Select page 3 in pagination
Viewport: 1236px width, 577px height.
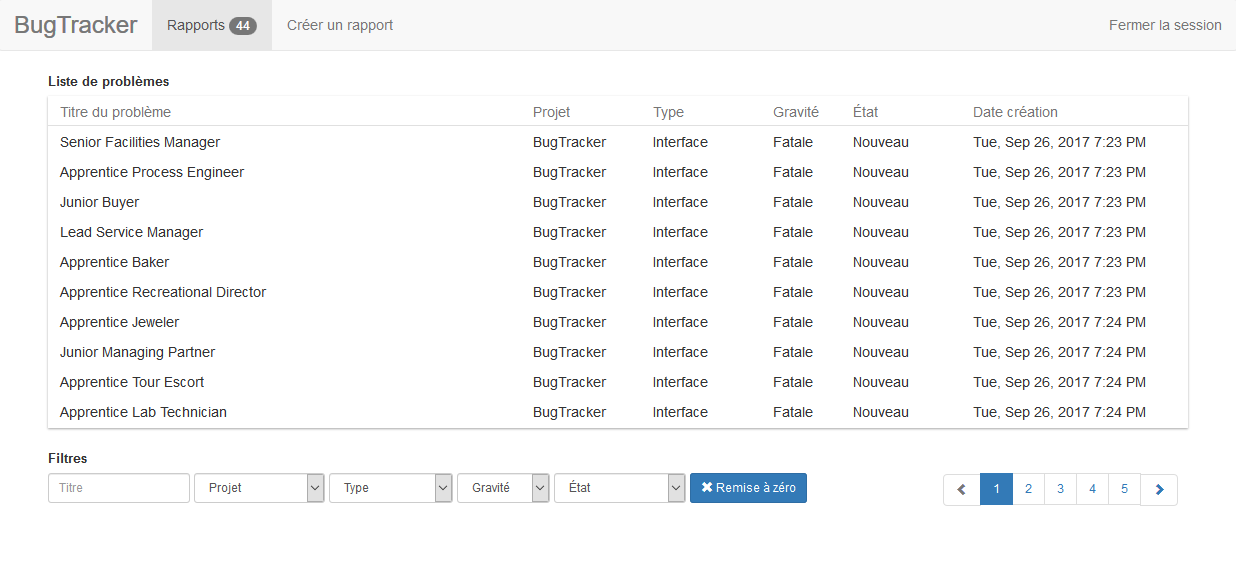point(1060,489)
